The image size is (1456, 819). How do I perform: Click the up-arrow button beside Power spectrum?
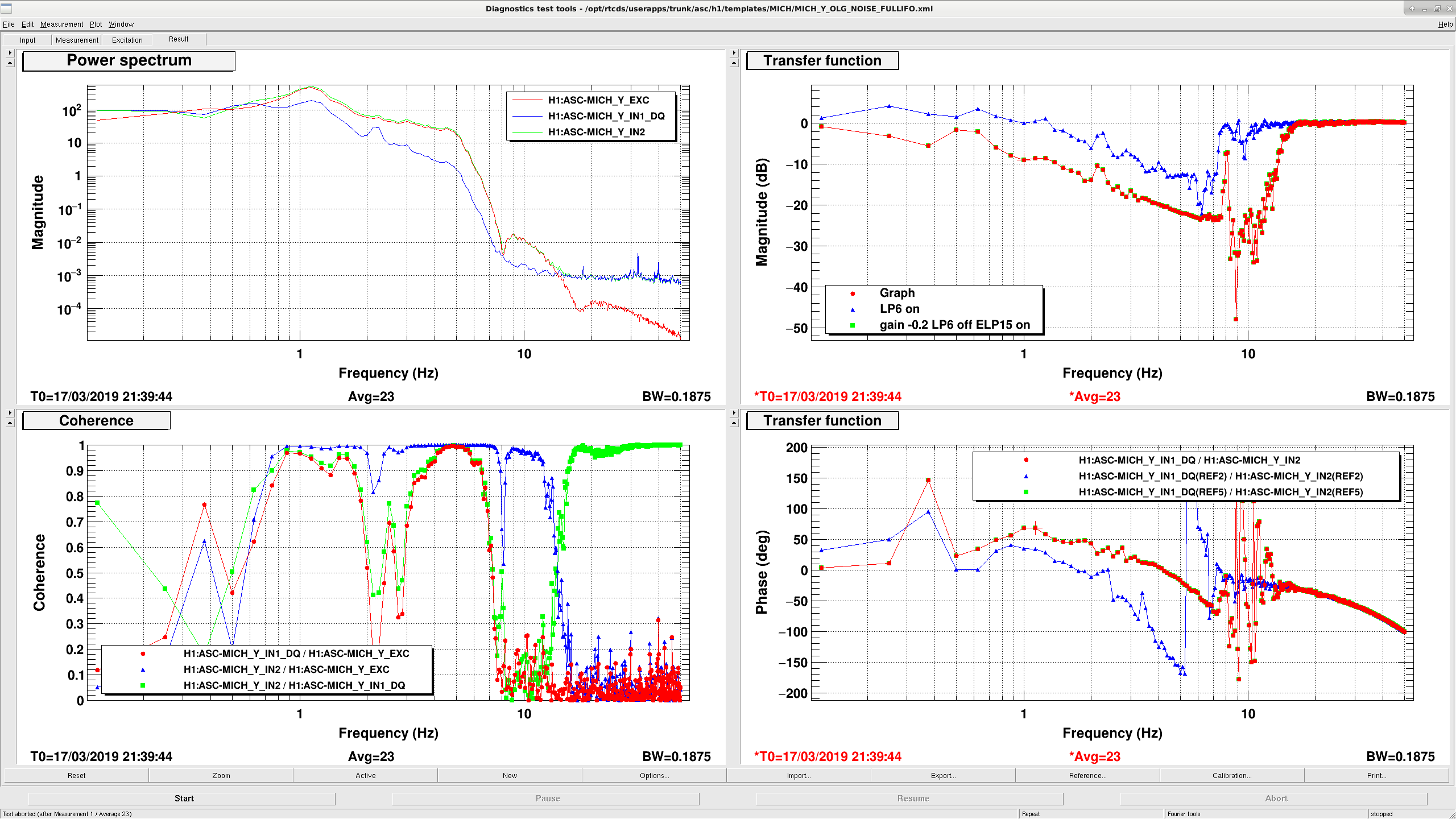tap(10, 63)
